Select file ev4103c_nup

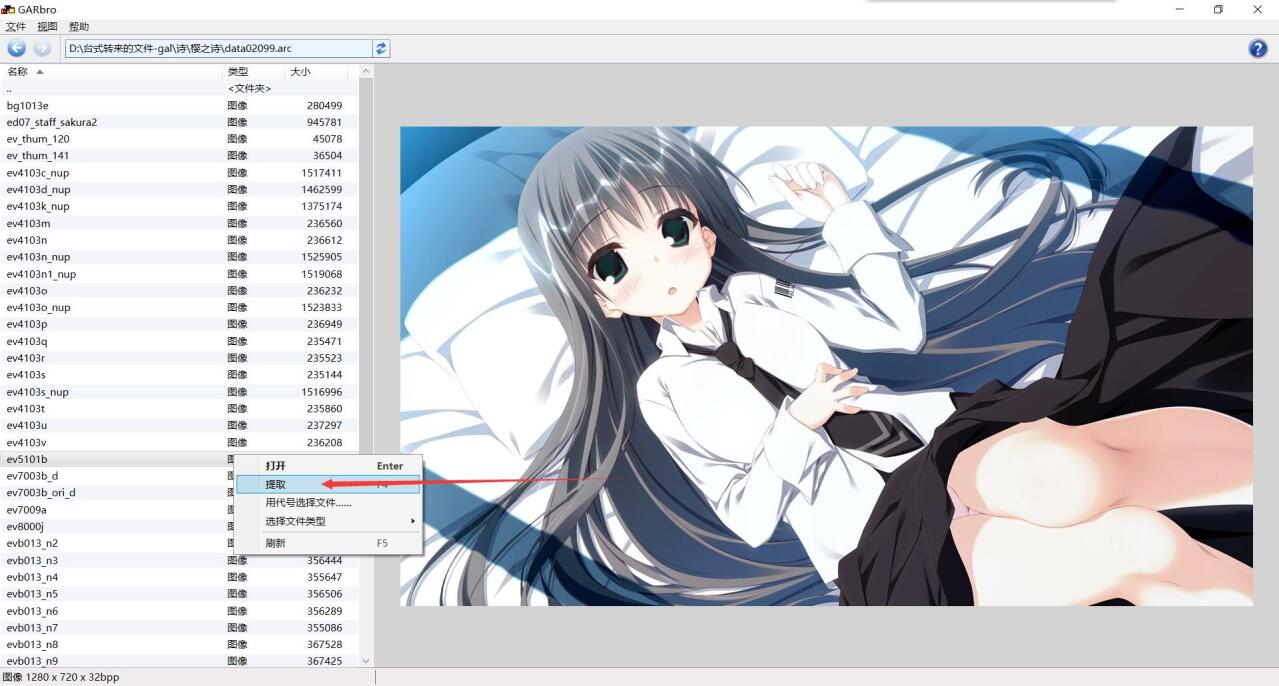(179, 173)
